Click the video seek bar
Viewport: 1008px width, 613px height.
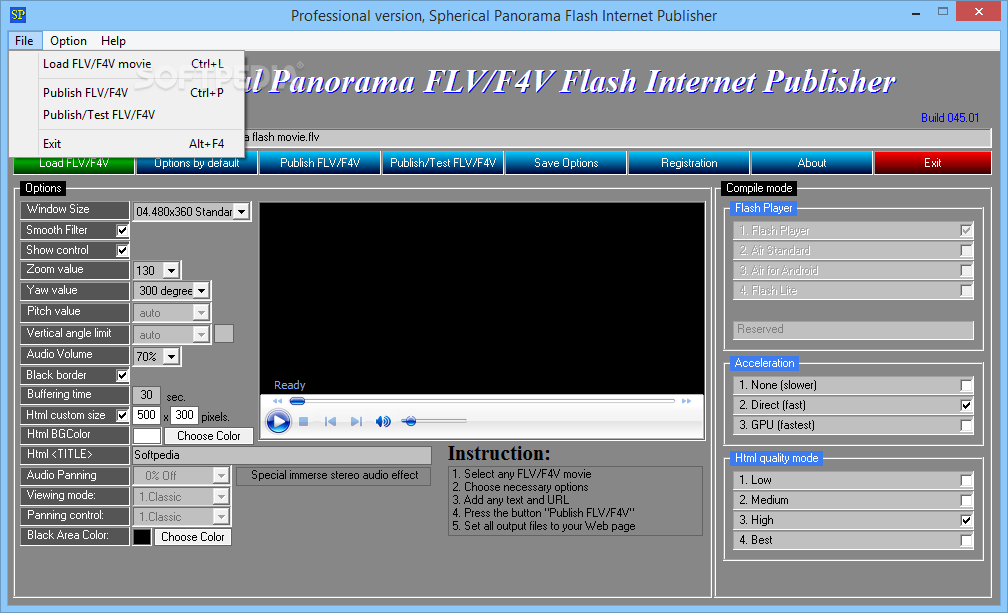click(x=482, y=401)
